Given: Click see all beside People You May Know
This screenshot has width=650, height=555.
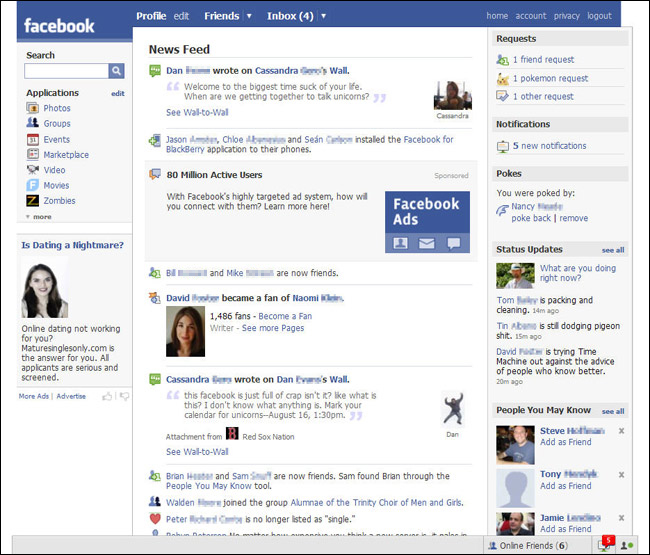Looking at the screenshot, I should point(613,412).
